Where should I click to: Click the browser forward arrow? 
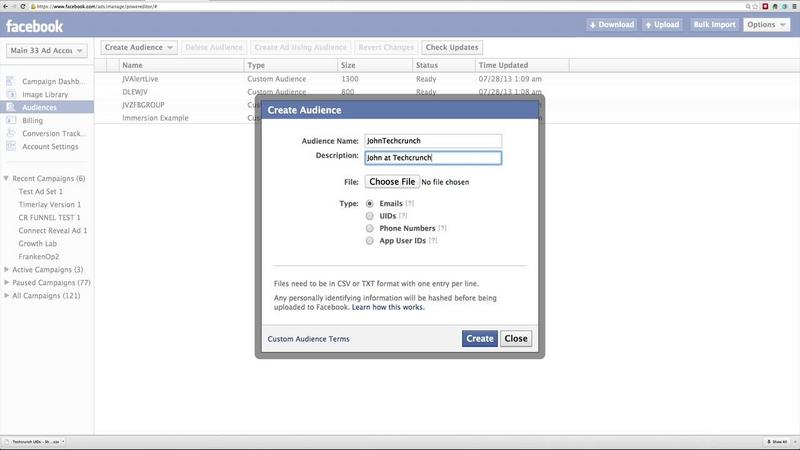click(14, 6)
